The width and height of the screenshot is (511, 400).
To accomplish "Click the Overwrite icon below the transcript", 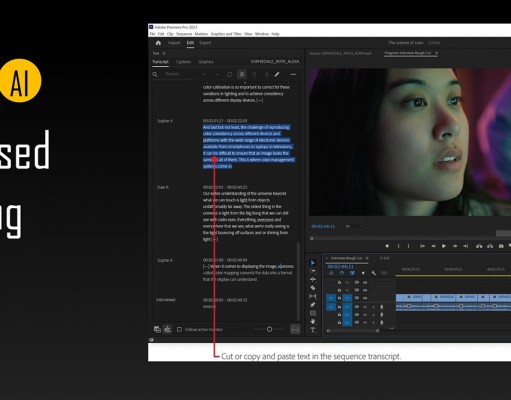I will point(167,329).
